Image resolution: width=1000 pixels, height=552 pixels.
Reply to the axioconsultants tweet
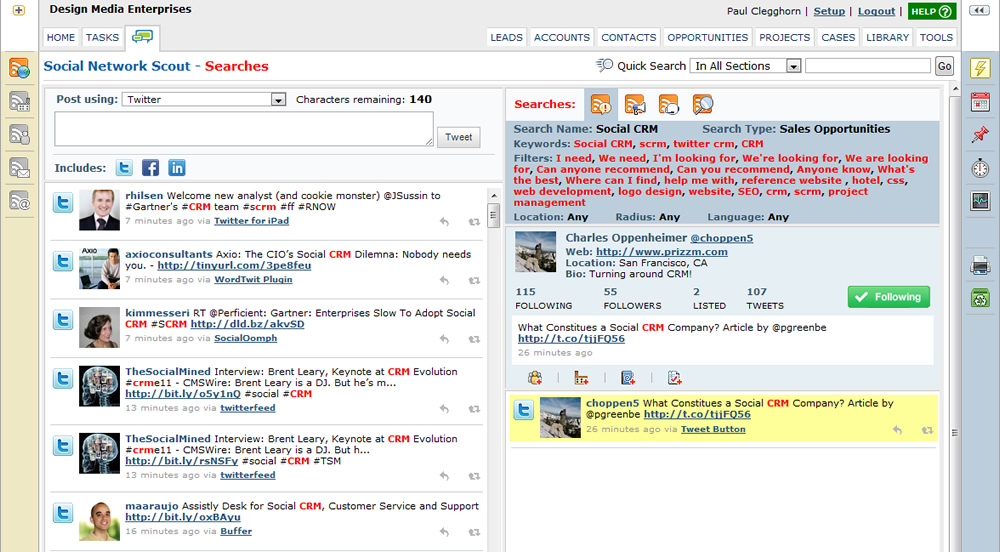(x=445, y=280)
